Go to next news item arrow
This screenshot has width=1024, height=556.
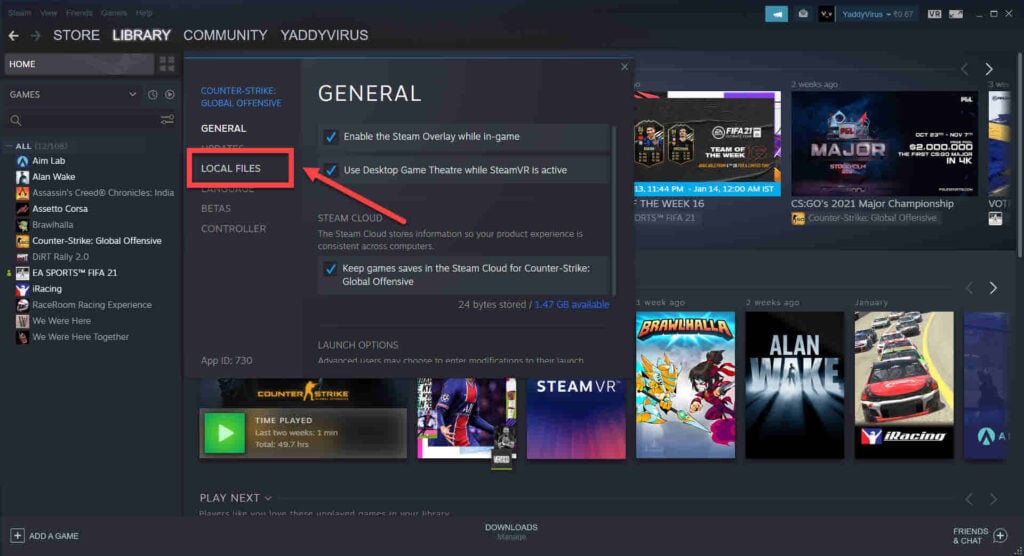[x=989, y=69]
